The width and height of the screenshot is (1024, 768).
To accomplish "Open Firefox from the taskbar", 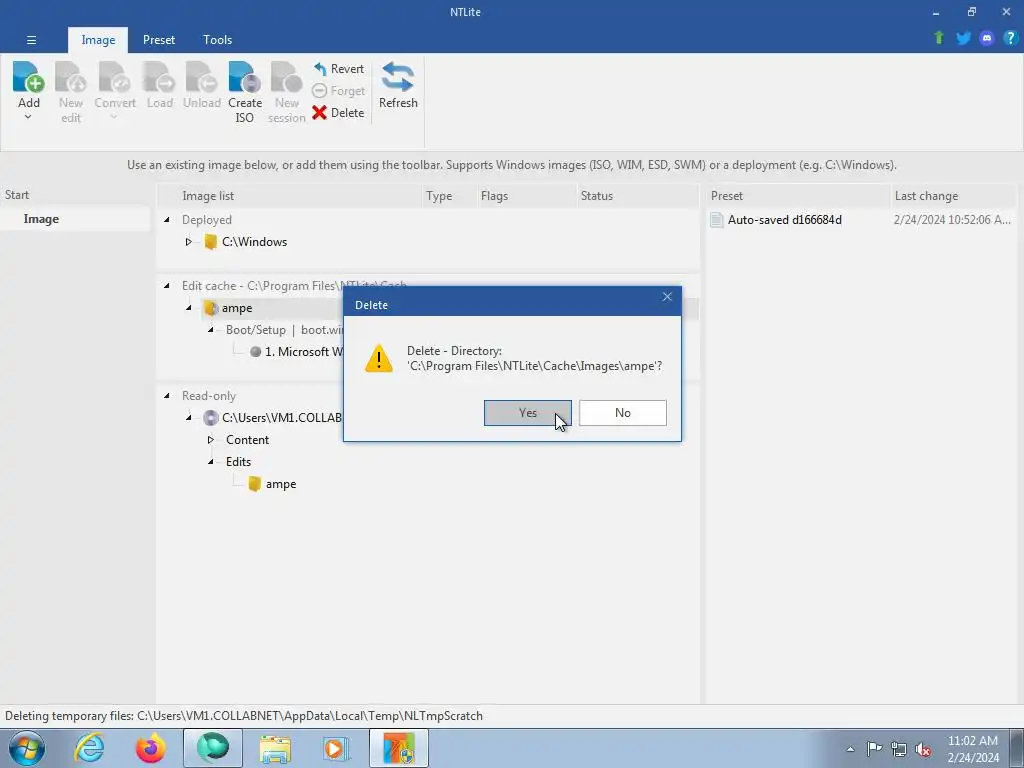I will click(x=151, y=748).
